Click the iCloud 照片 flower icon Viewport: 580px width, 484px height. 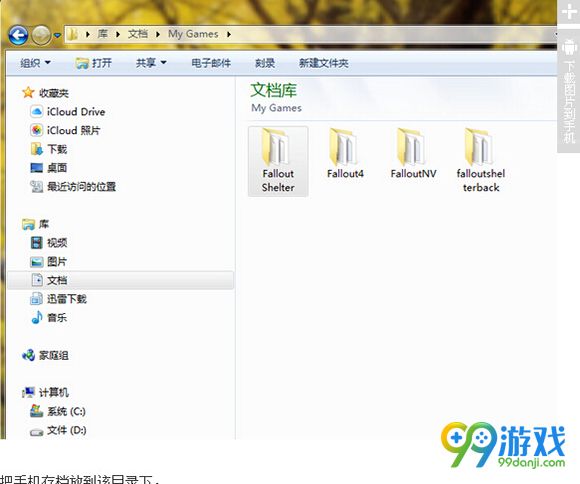coord(36,130)
